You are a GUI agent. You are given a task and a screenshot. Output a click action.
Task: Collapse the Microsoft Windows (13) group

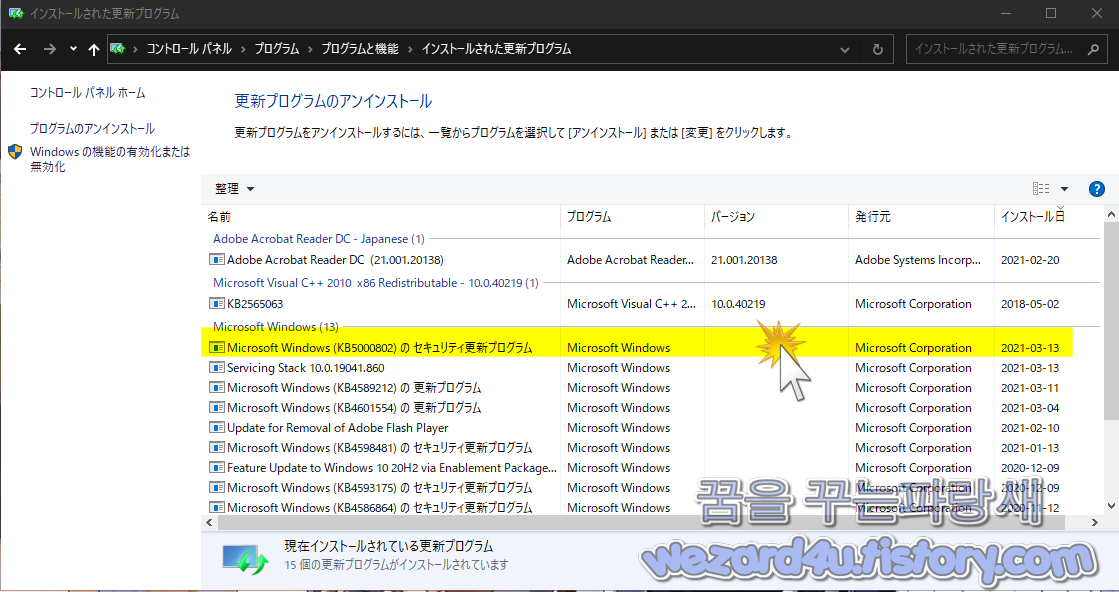pos(275,327)
